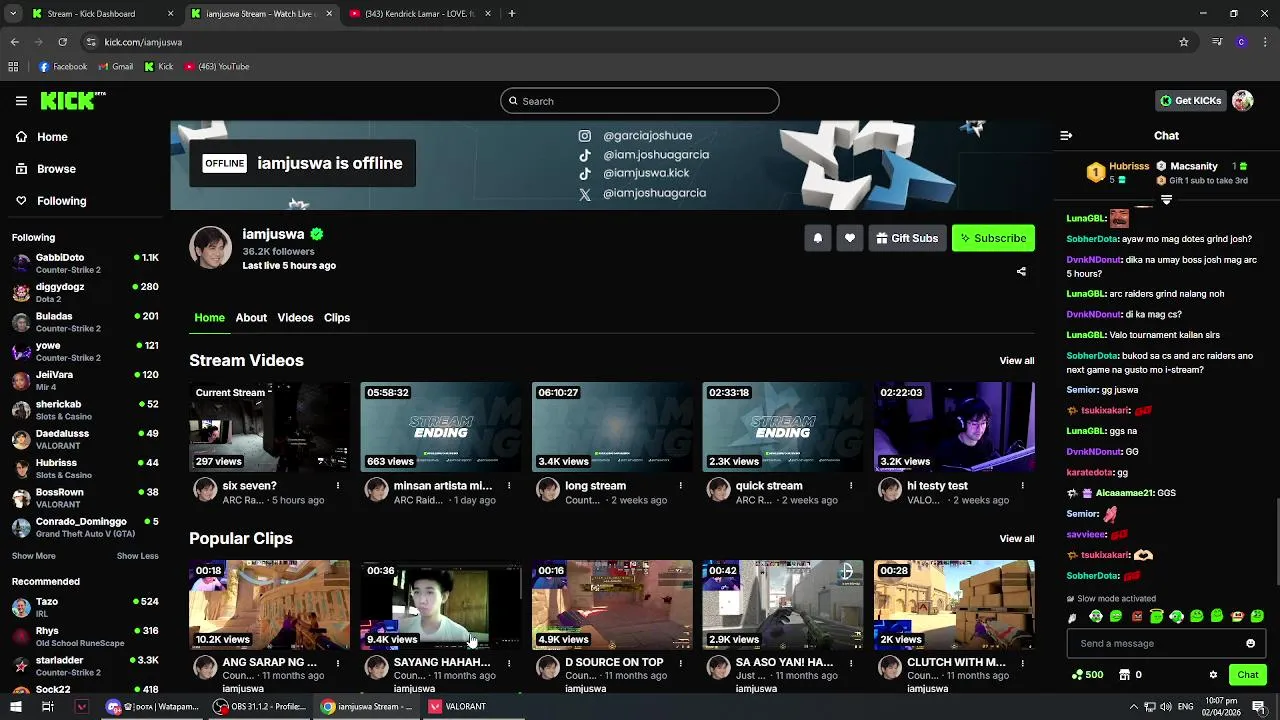Open 'CLUTCH WITH M...' clip thumbnail
Image resolution: width=1280 pixels, height=720 pixels.
point(954,604)
